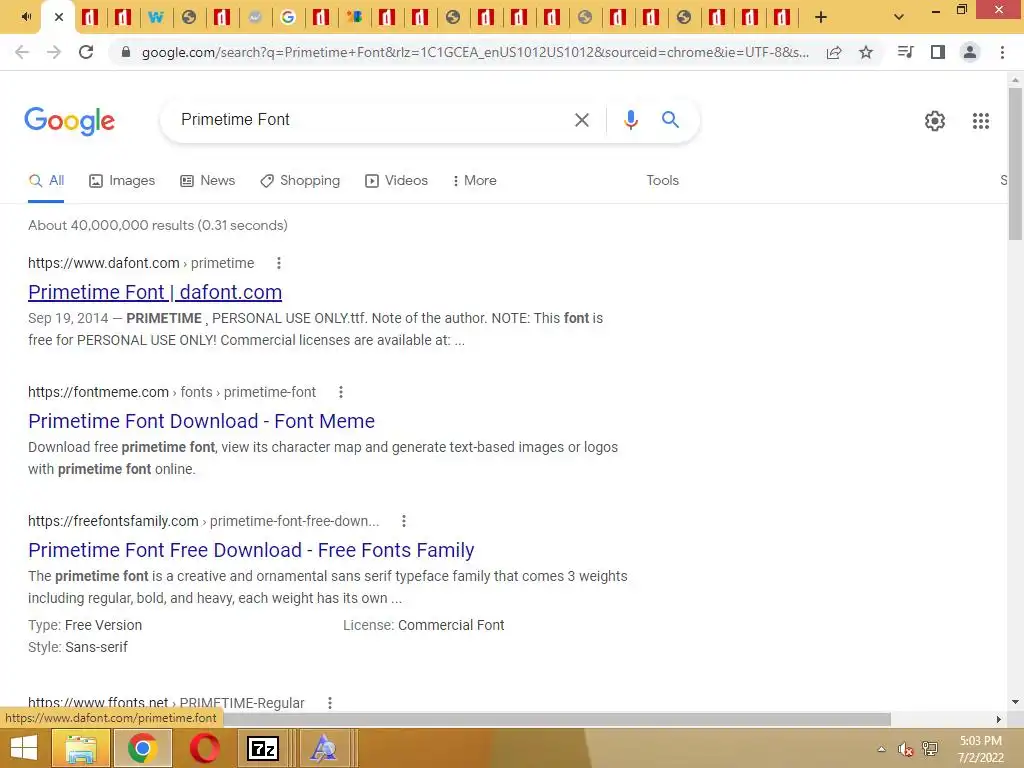
Task: Click the License: Commercial Font text
Action: 423,625
